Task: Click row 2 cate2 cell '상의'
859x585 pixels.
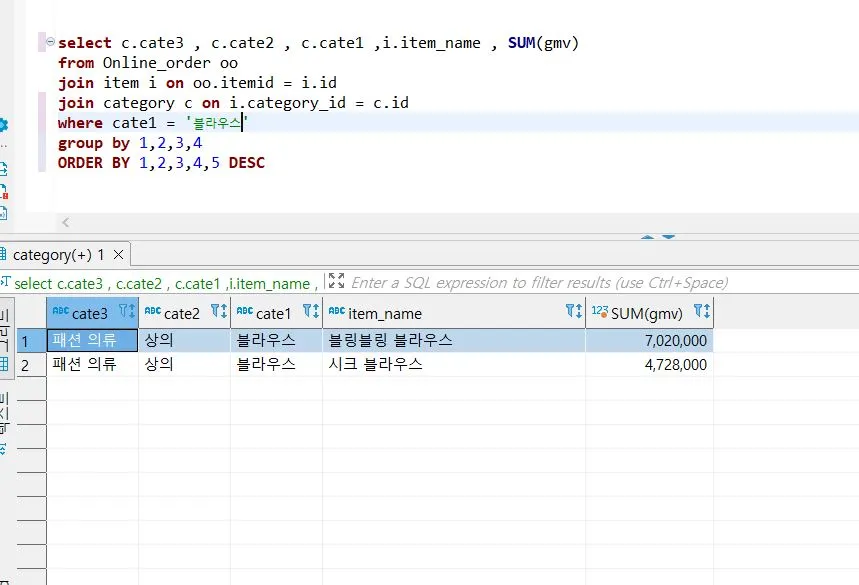Action: coord(184,364)
